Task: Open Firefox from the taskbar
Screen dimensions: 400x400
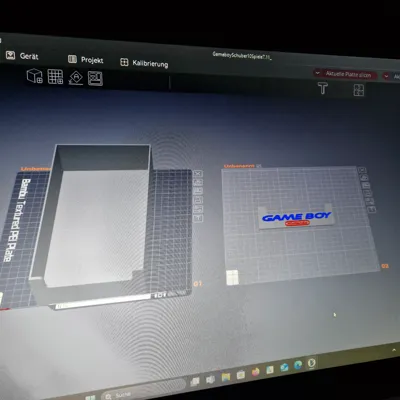Action: 255,372
